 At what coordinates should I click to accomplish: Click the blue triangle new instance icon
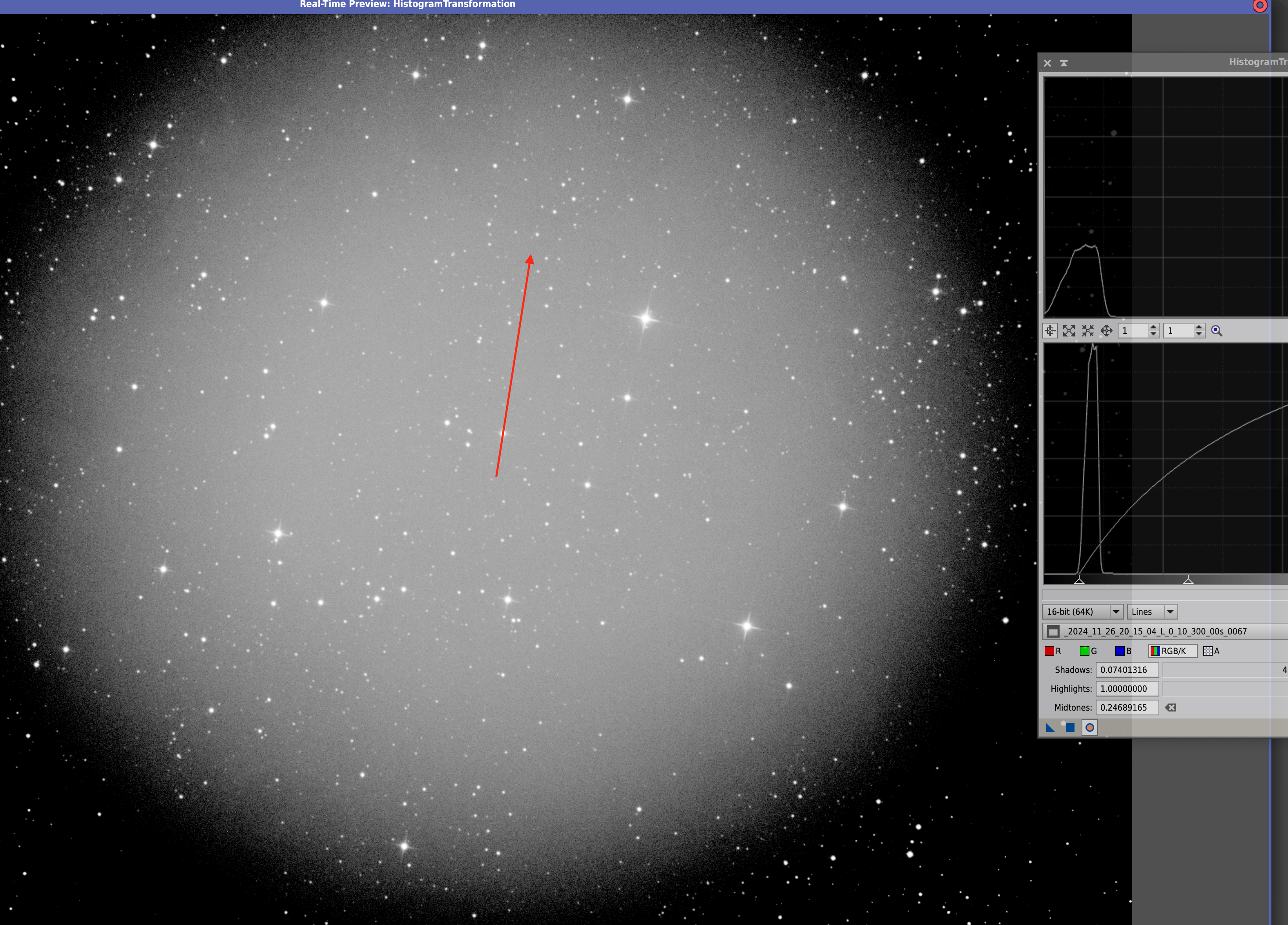click(x=1050, y=728)
